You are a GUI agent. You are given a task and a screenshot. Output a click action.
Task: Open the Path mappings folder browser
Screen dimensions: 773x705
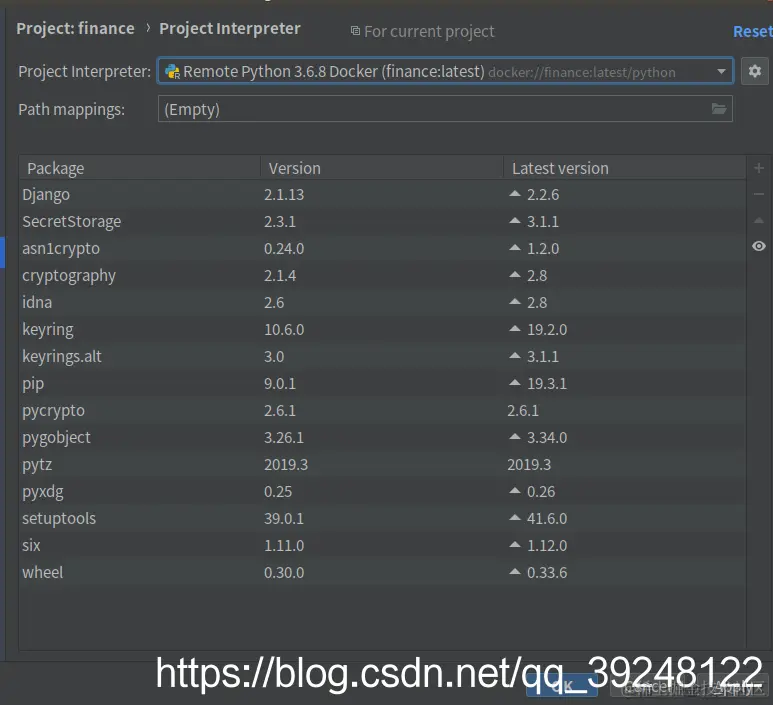point(719,108)
